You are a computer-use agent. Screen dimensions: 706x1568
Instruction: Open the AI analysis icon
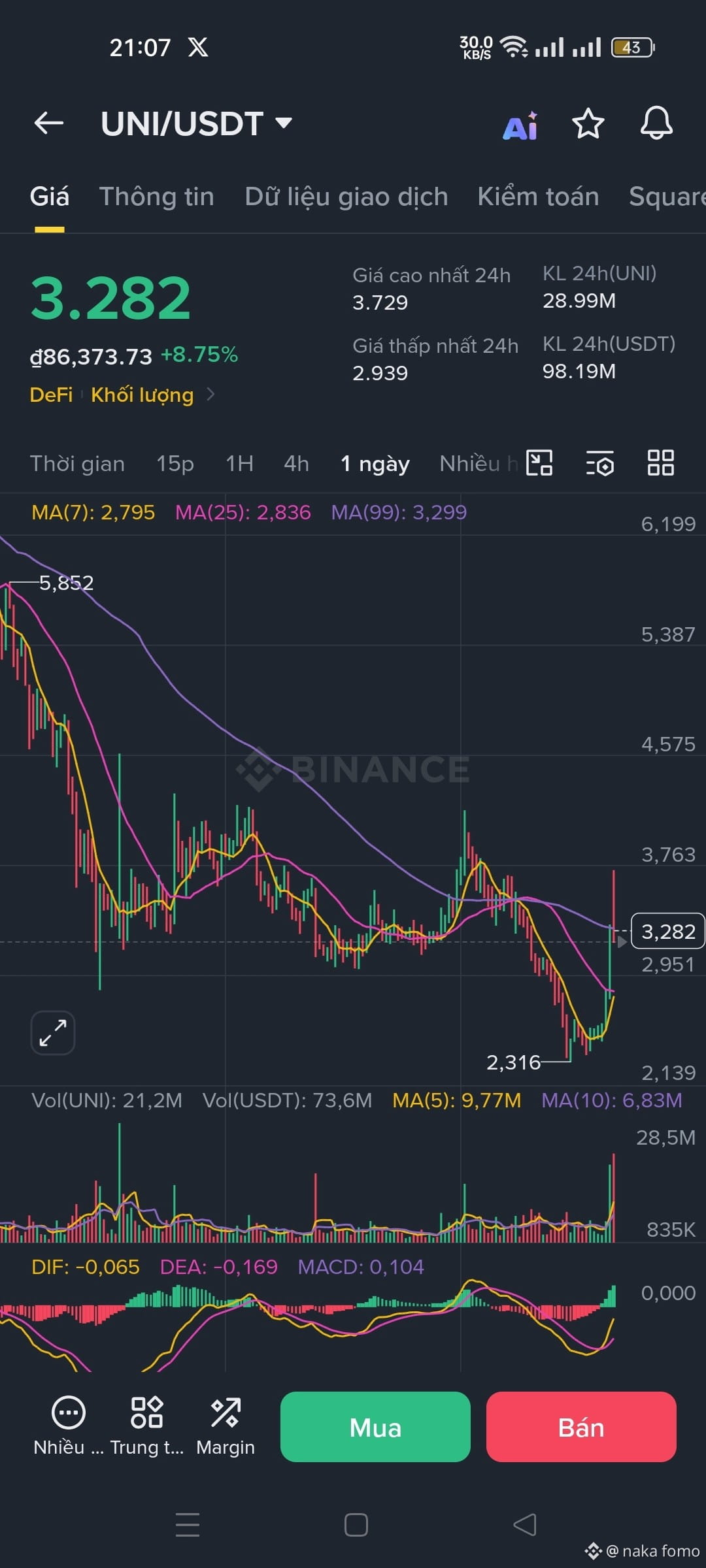[x=520, y=124]
